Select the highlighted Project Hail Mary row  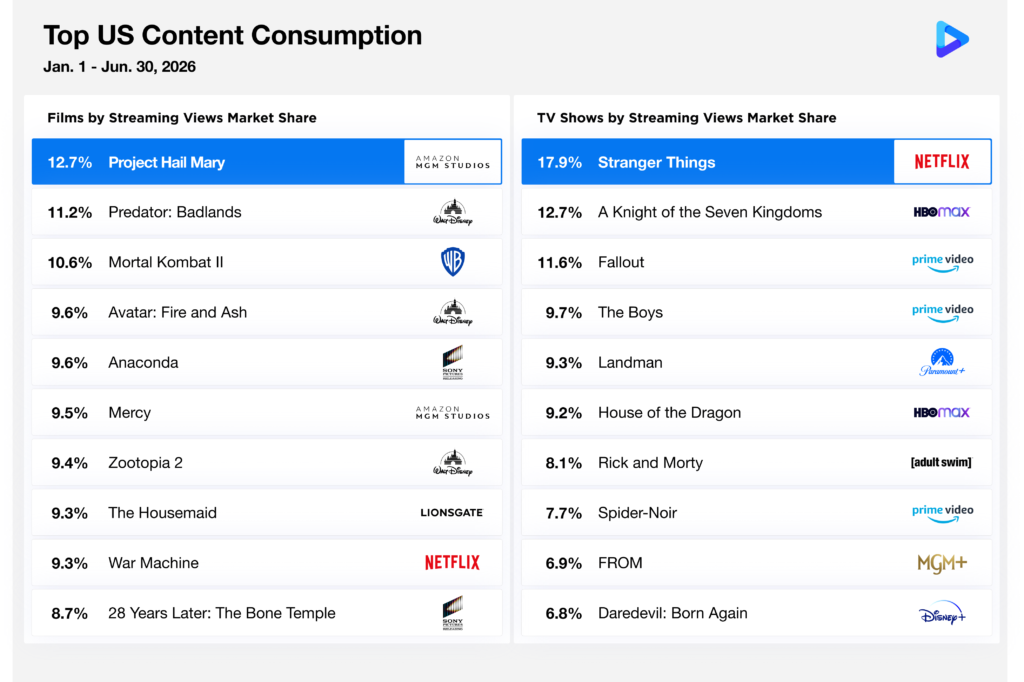tap(266, 161)
